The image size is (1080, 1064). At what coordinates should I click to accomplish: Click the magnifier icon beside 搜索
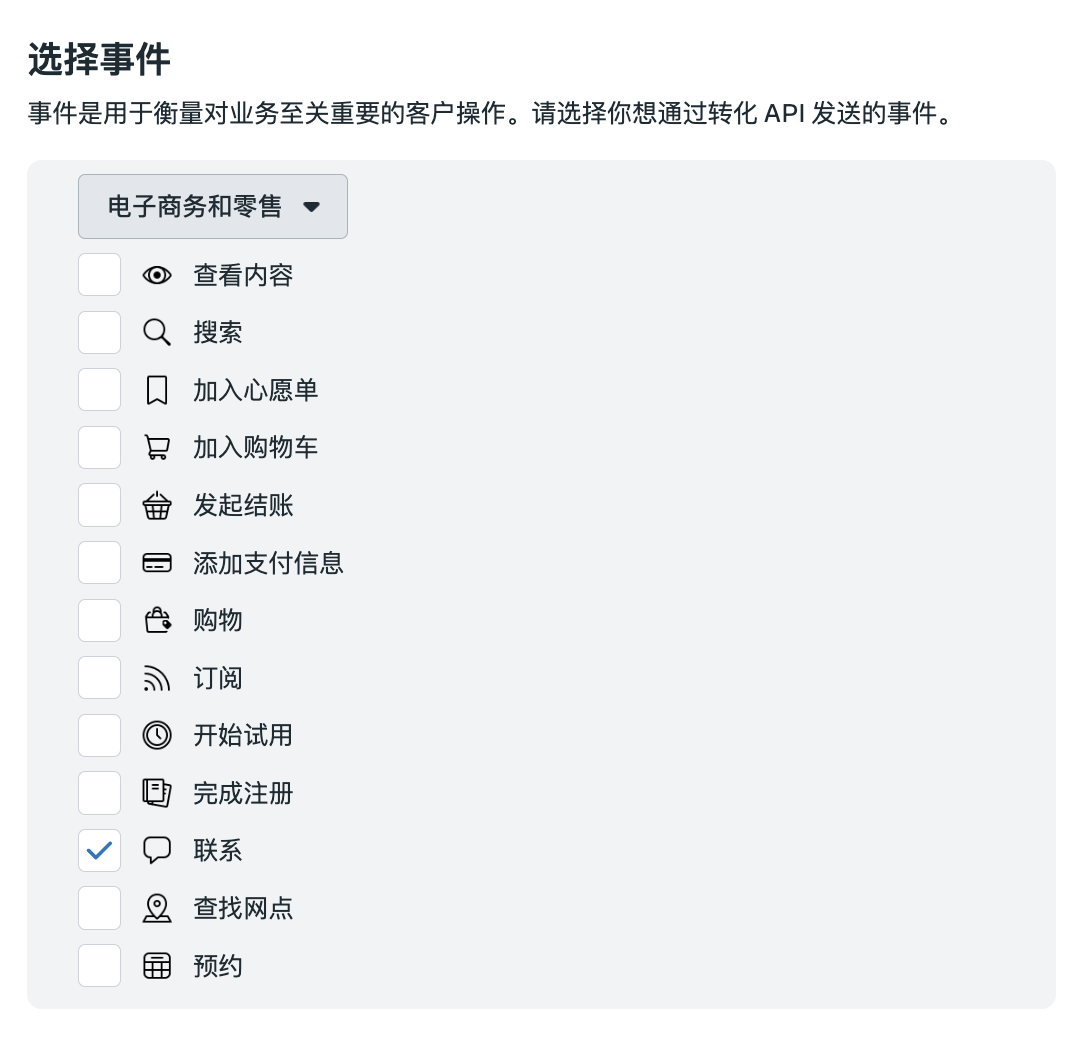click(157, 332)
